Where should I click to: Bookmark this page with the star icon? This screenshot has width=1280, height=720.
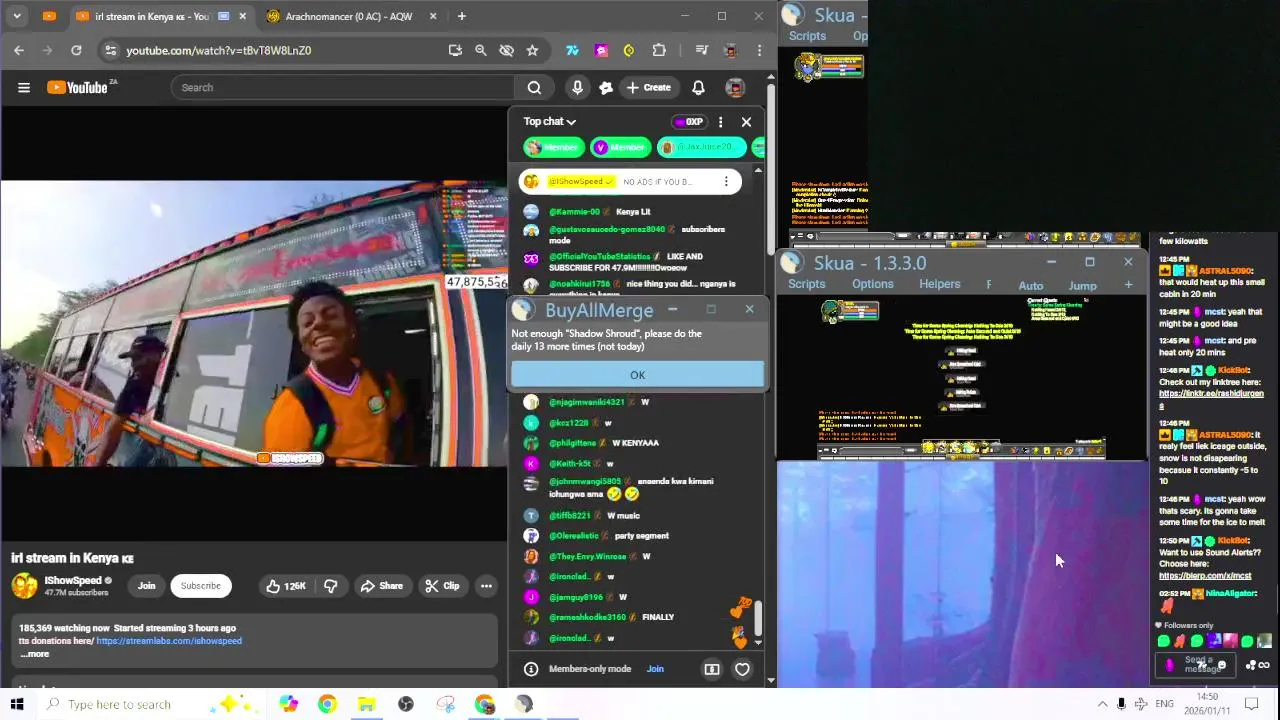(x=532, y=50)
